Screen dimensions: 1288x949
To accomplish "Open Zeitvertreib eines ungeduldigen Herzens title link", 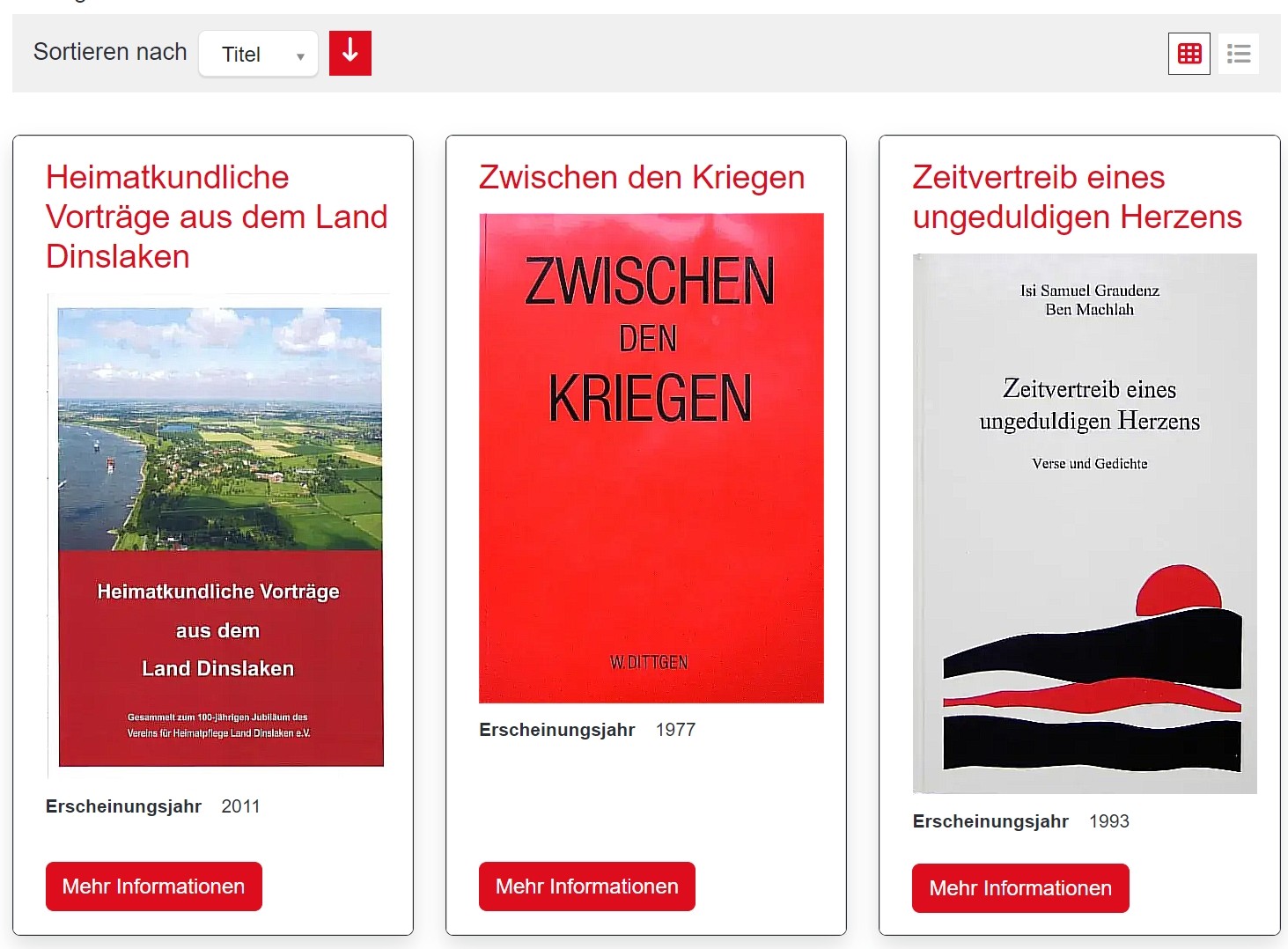I will pyautogui.click(x=1078, y=197).
